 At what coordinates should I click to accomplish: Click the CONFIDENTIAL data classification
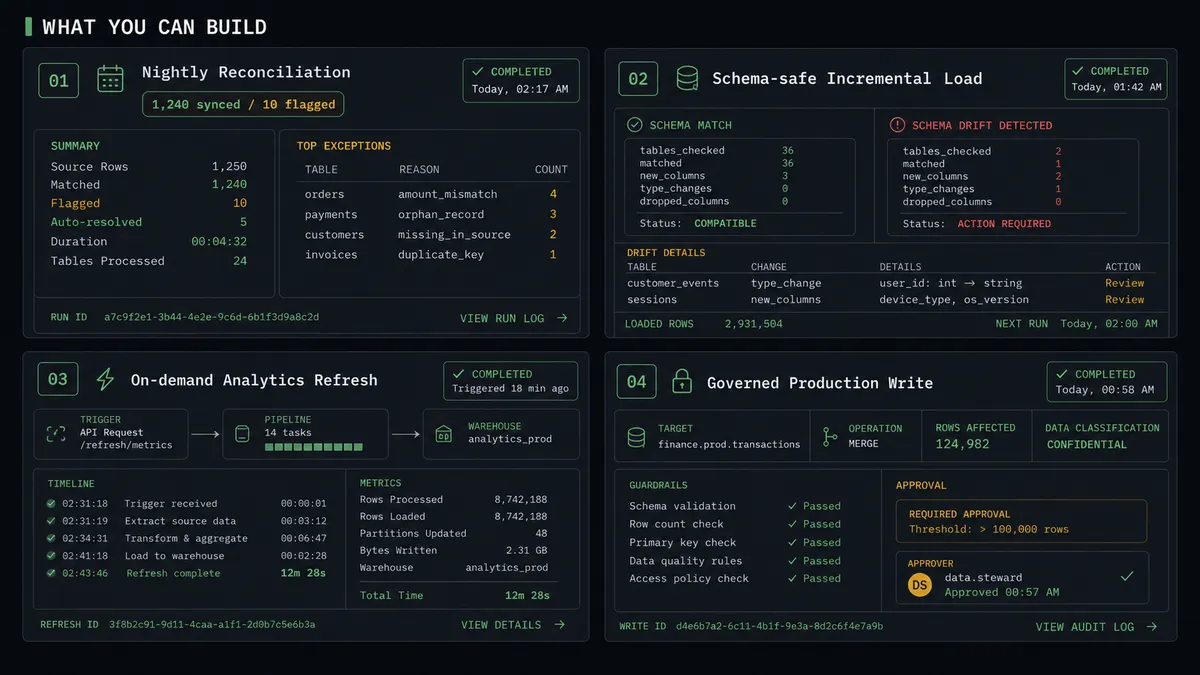[1086, 444]
